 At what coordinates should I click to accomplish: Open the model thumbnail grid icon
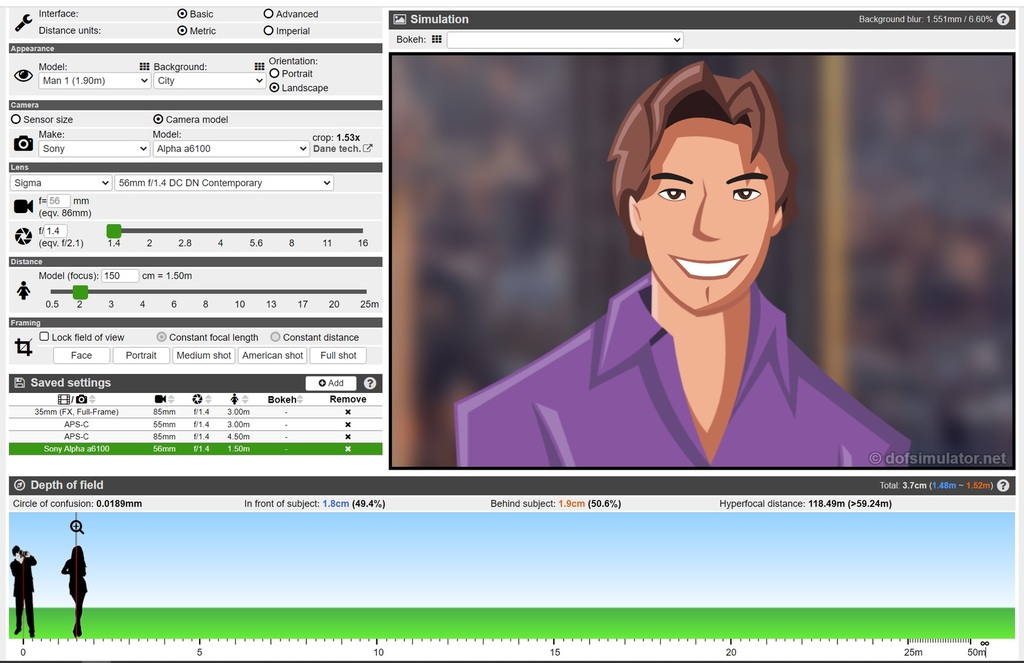(x=144, y=66)
